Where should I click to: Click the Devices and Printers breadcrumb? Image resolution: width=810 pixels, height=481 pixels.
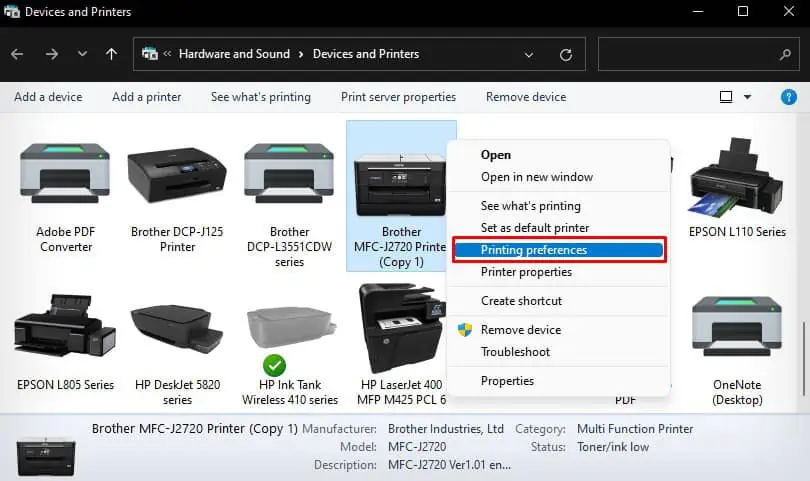click(x=366, y=54)
